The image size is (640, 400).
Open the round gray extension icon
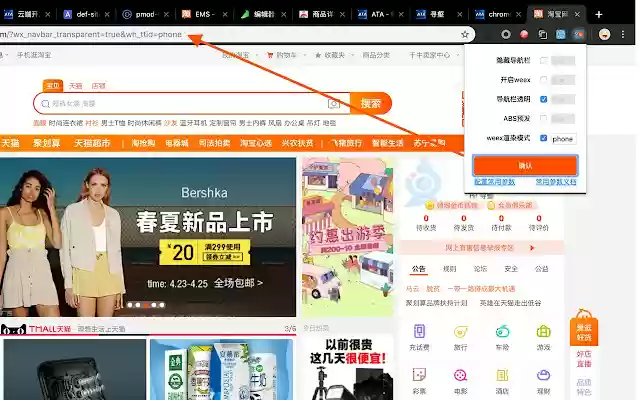(x=506, y=35)
